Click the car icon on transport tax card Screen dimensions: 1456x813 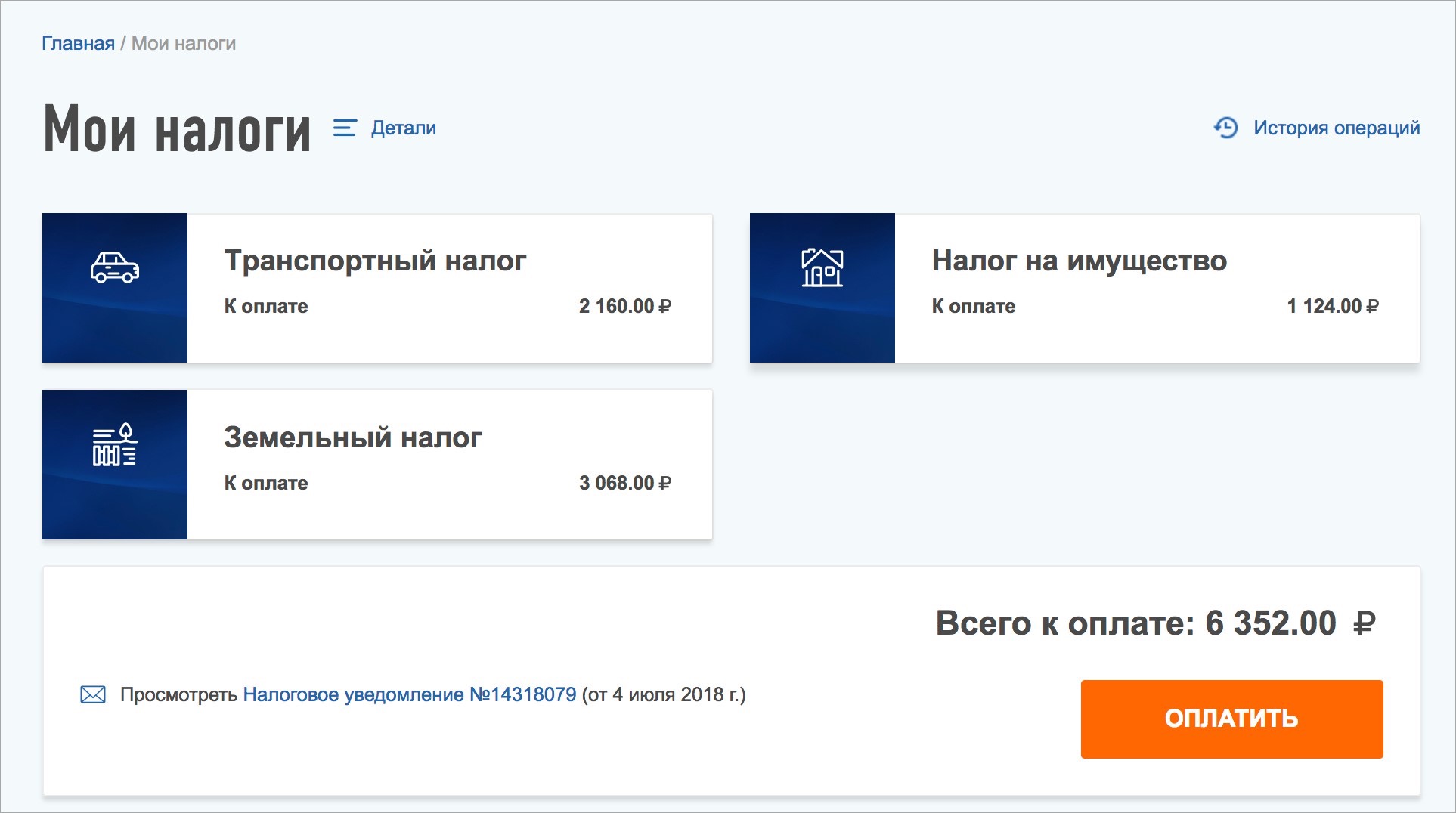coord(115,267)
